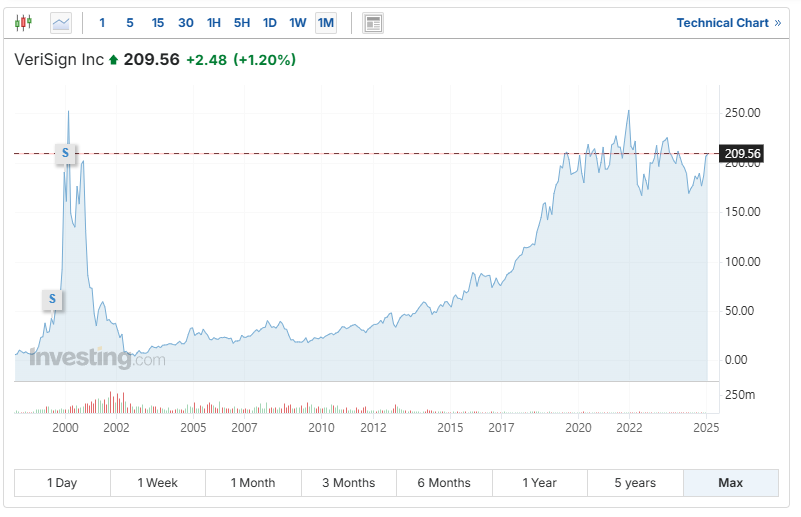801x517 pixels.
Task: Click the 250m volume axis label
Action: 740,395
